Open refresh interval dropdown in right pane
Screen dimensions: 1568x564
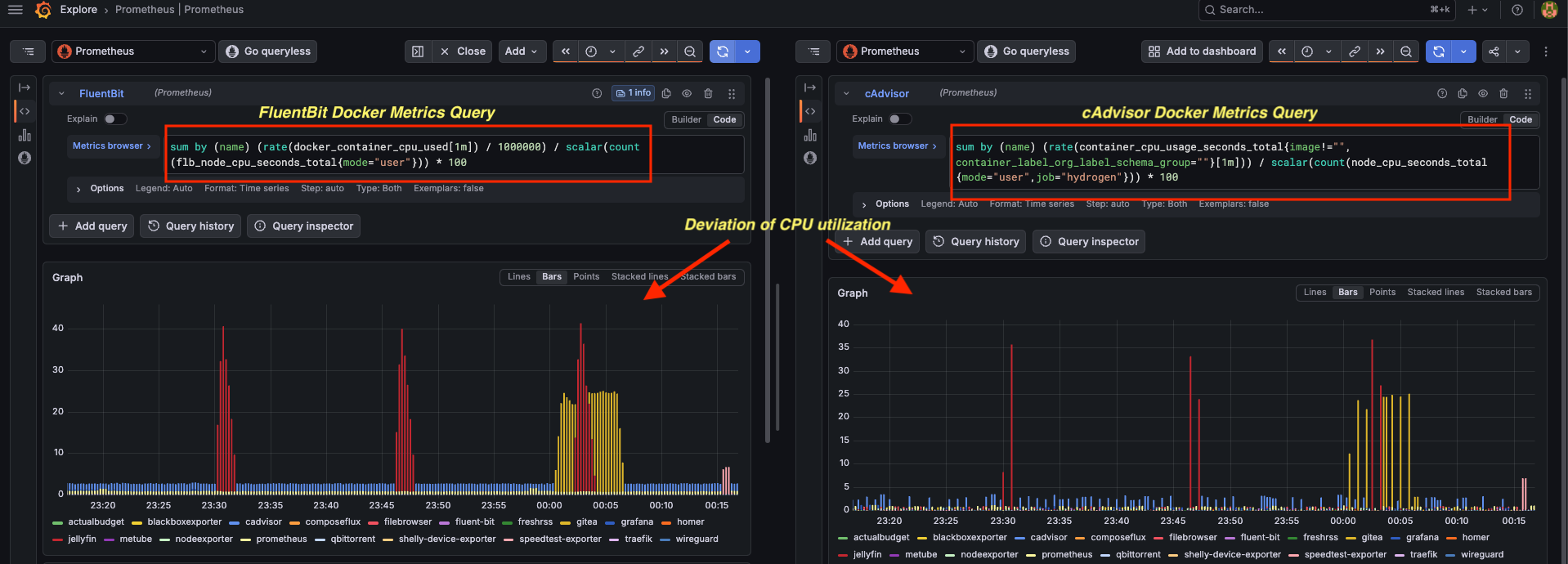tap(1463, 51)
